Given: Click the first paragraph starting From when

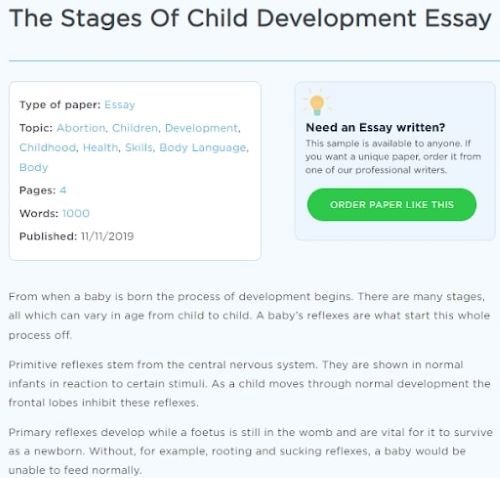Looking at the screenshot, I should pos(249,316).
